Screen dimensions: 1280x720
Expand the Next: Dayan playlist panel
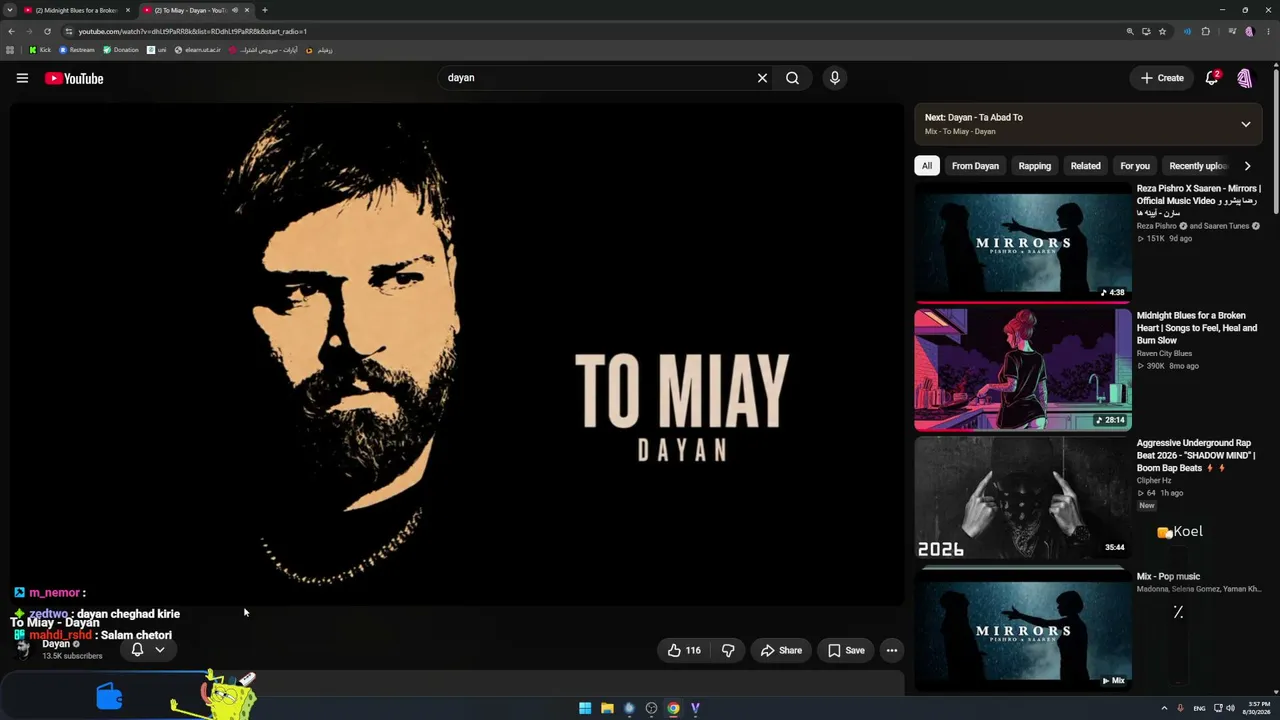tap(1246, 124)
